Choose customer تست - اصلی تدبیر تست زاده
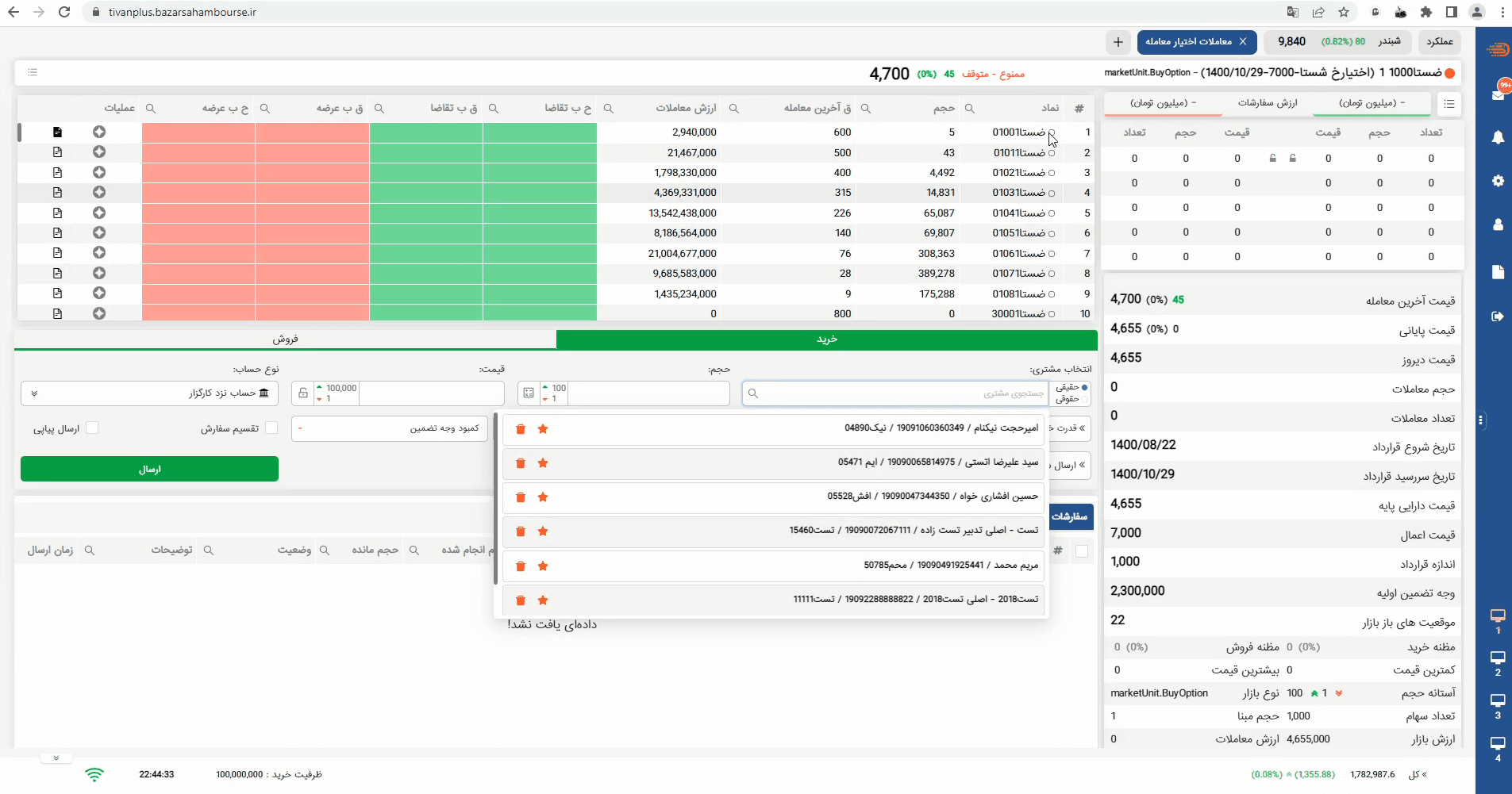 (x=774, y=531)
